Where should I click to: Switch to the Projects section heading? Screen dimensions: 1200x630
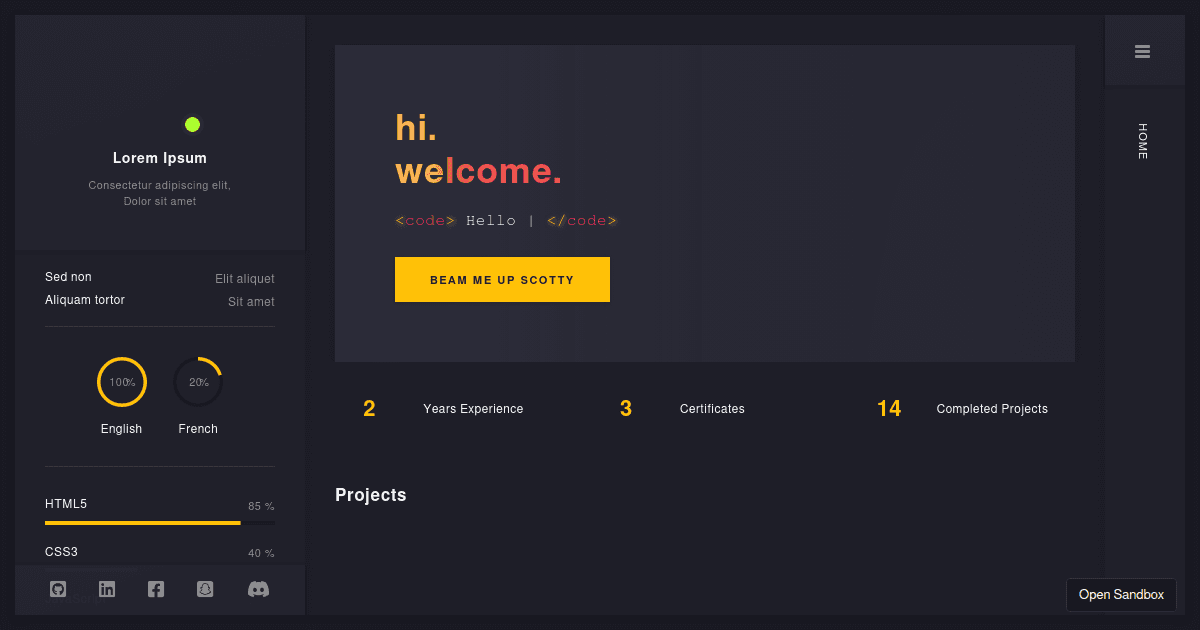point(371,495)
